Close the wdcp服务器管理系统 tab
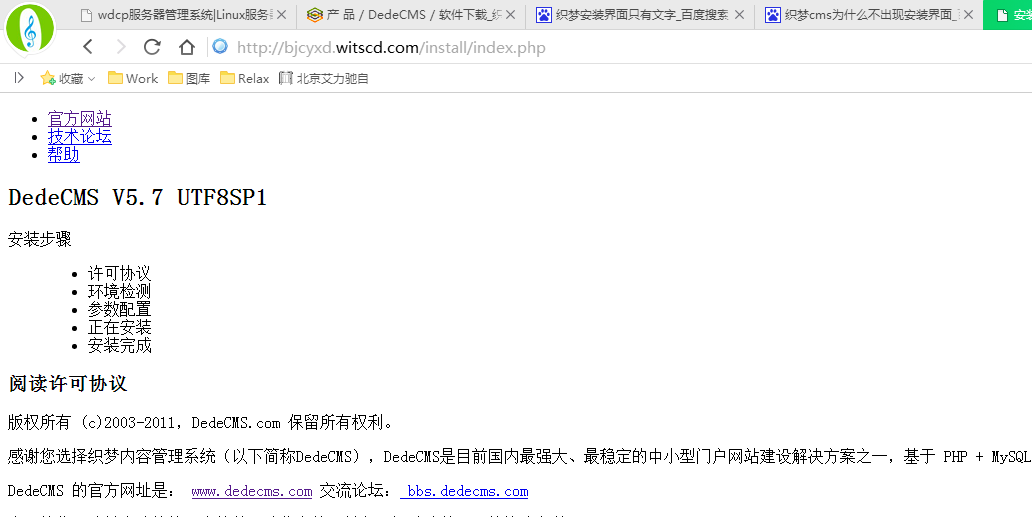 tap(281, 14)
